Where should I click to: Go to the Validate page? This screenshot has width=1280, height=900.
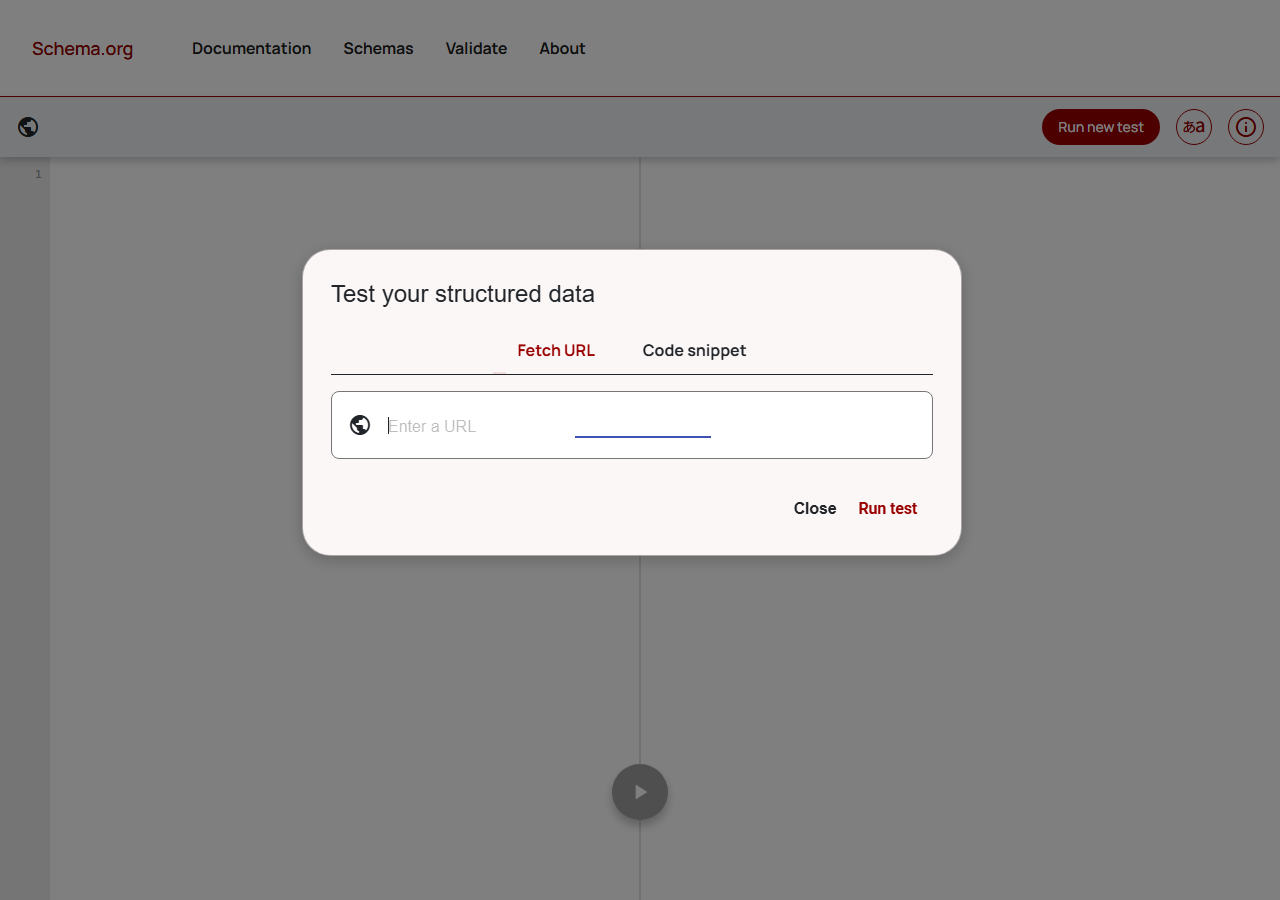point(476,48)
